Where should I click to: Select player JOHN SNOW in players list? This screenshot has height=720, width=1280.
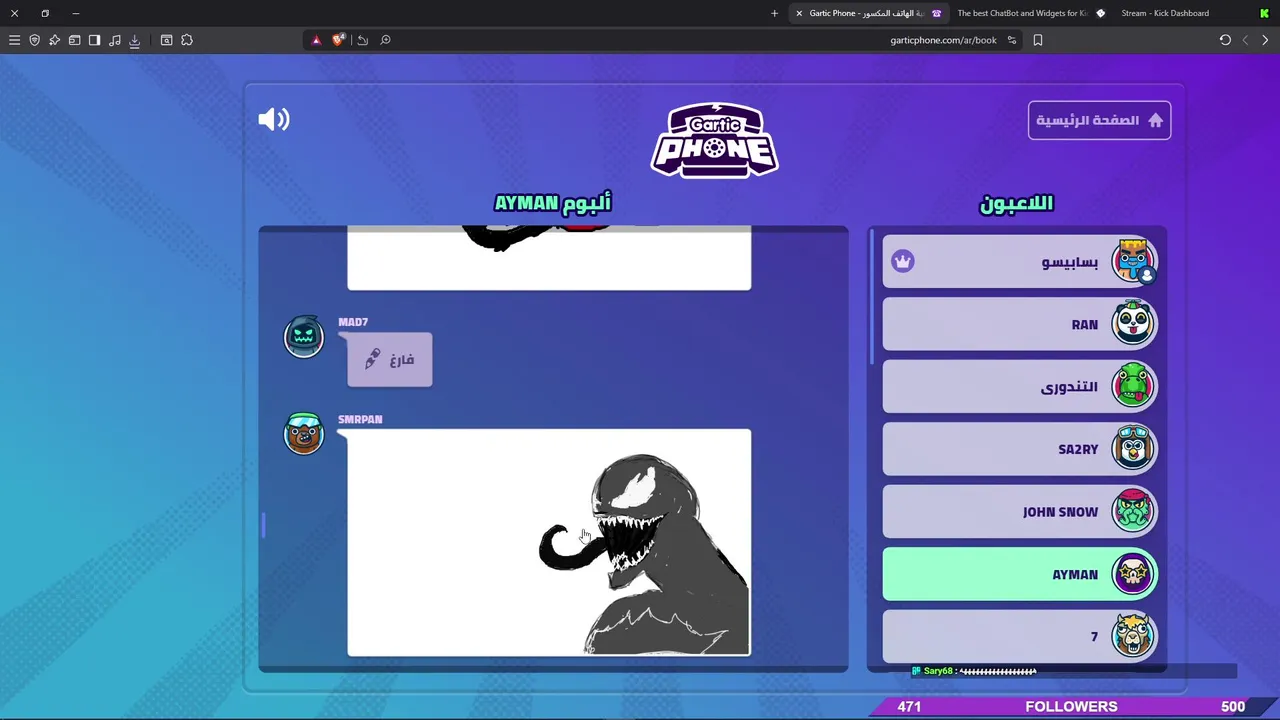(x=1020, y=512)
